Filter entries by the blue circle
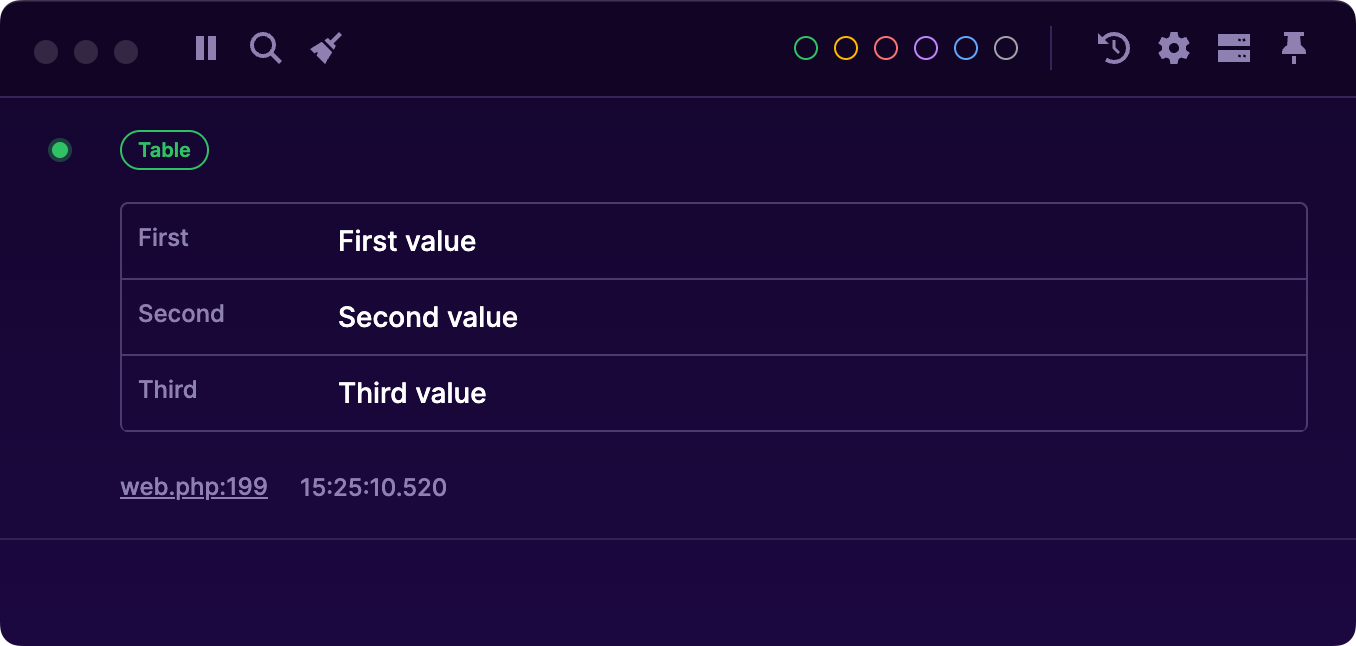The image size is (1356, 646). [x=966, y=48]
